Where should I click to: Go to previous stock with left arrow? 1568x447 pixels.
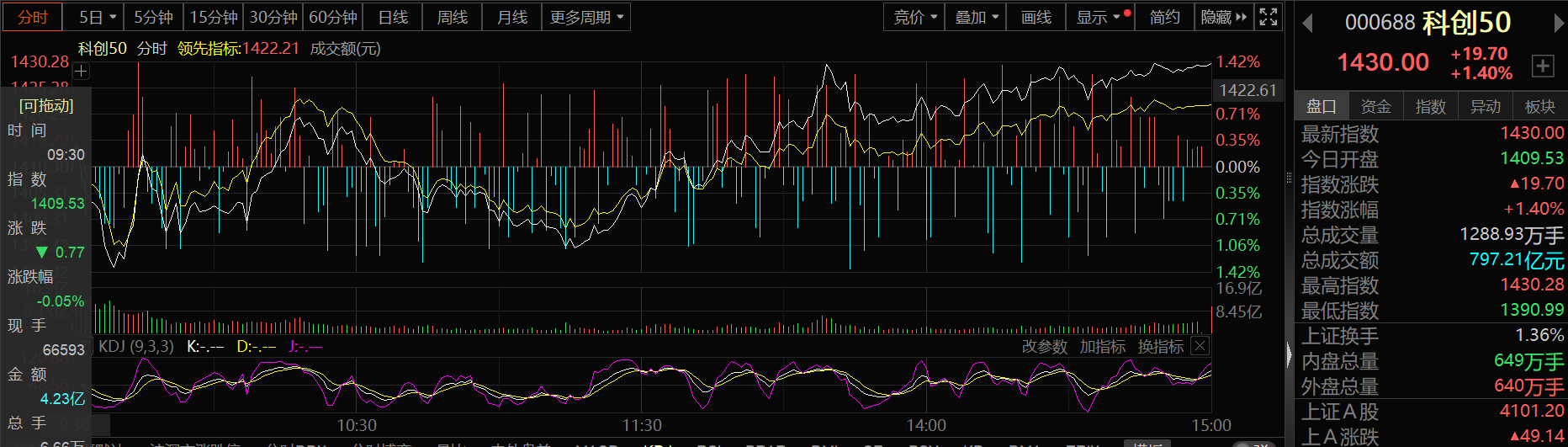coord(1307,24)
